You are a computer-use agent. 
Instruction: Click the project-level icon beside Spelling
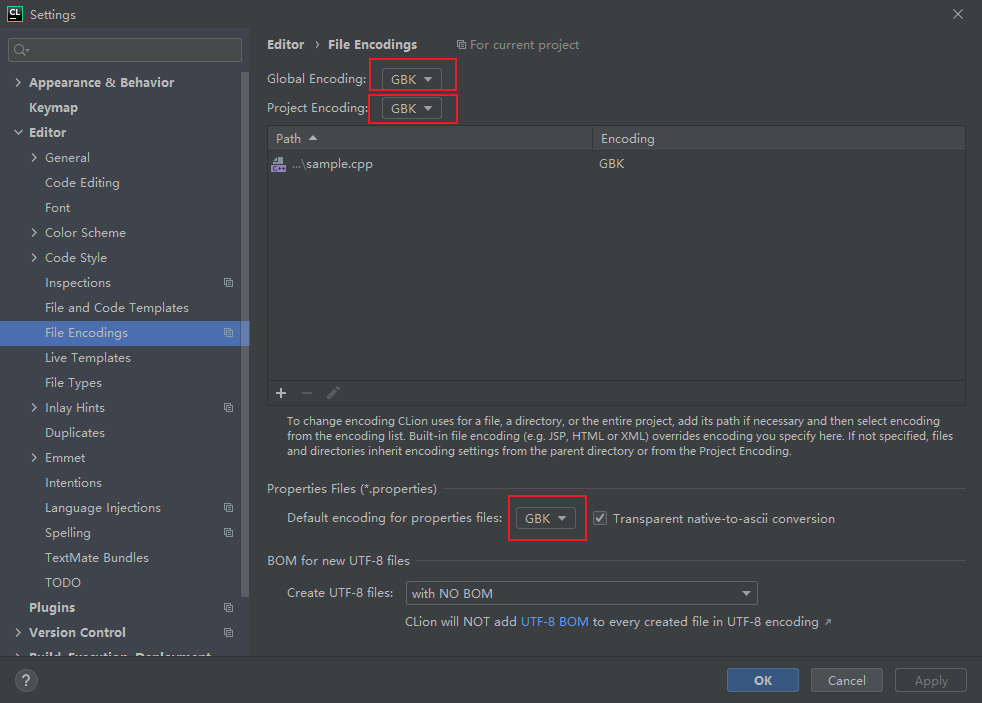click(x=229, y=533)
